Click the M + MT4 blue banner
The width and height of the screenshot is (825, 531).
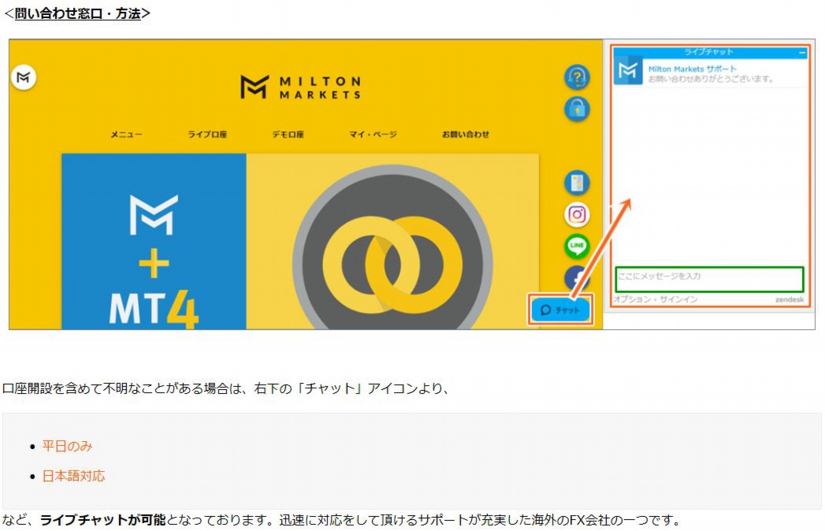154,242
